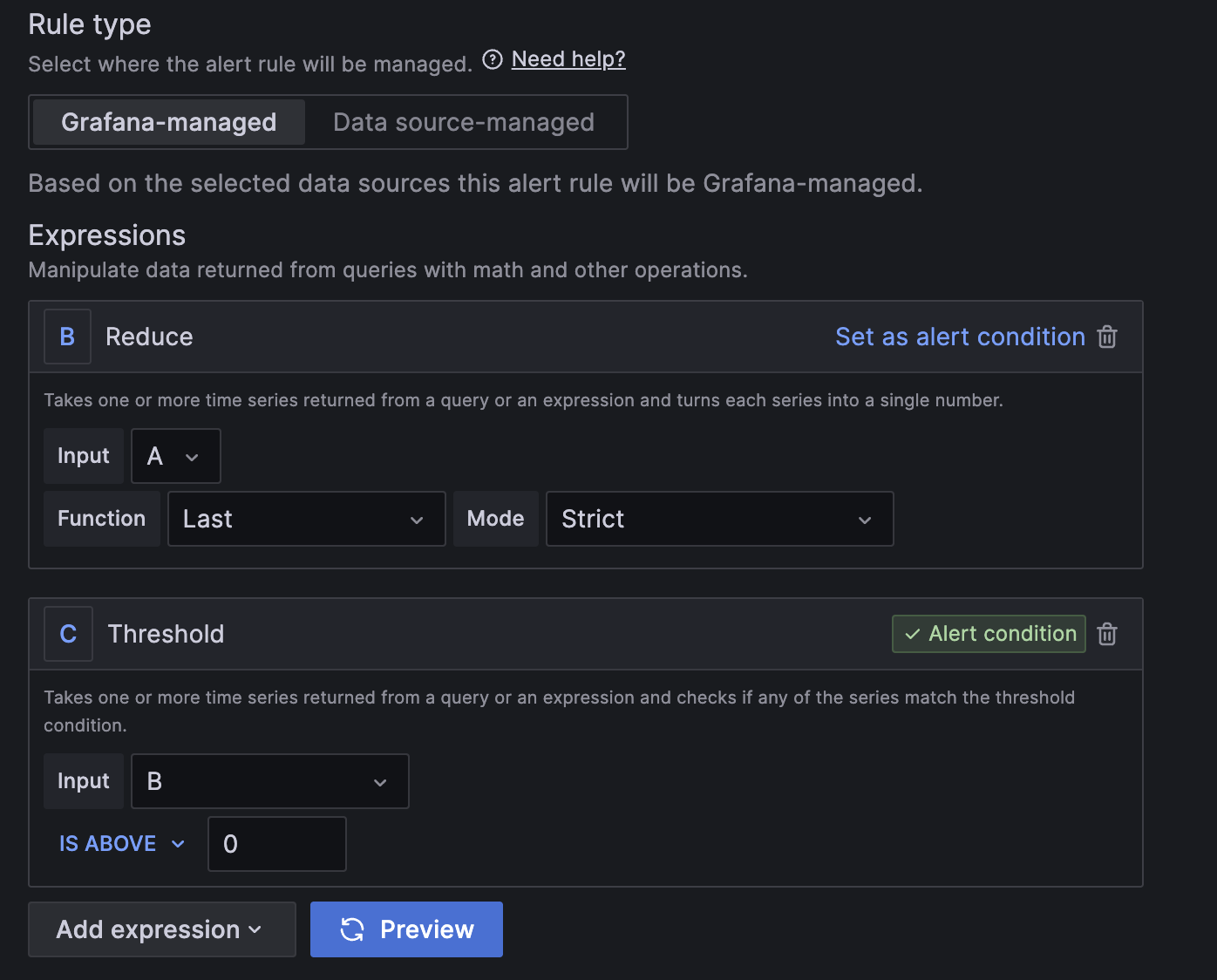Click the refresh icon in Preview button
This screenshot has height=980, width=1217.
(352, 929)
